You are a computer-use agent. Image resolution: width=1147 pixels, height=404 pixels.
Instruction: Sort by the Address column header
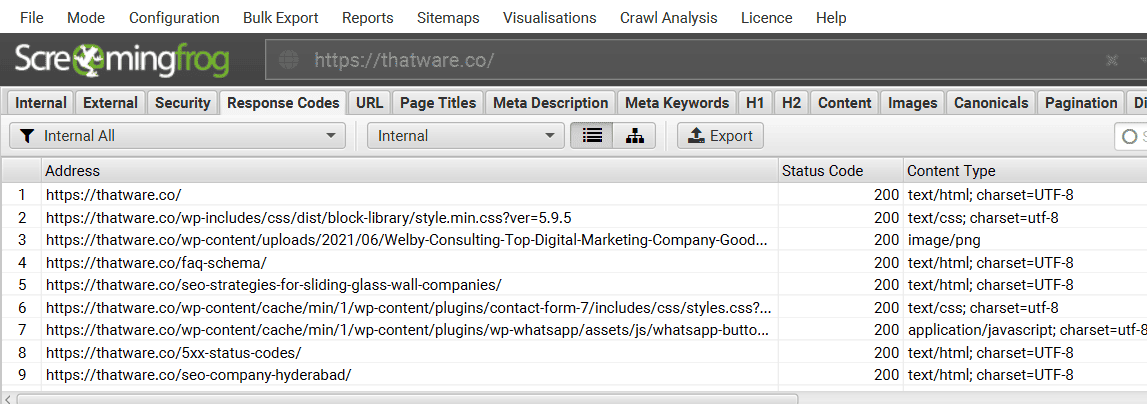(410, 171)
